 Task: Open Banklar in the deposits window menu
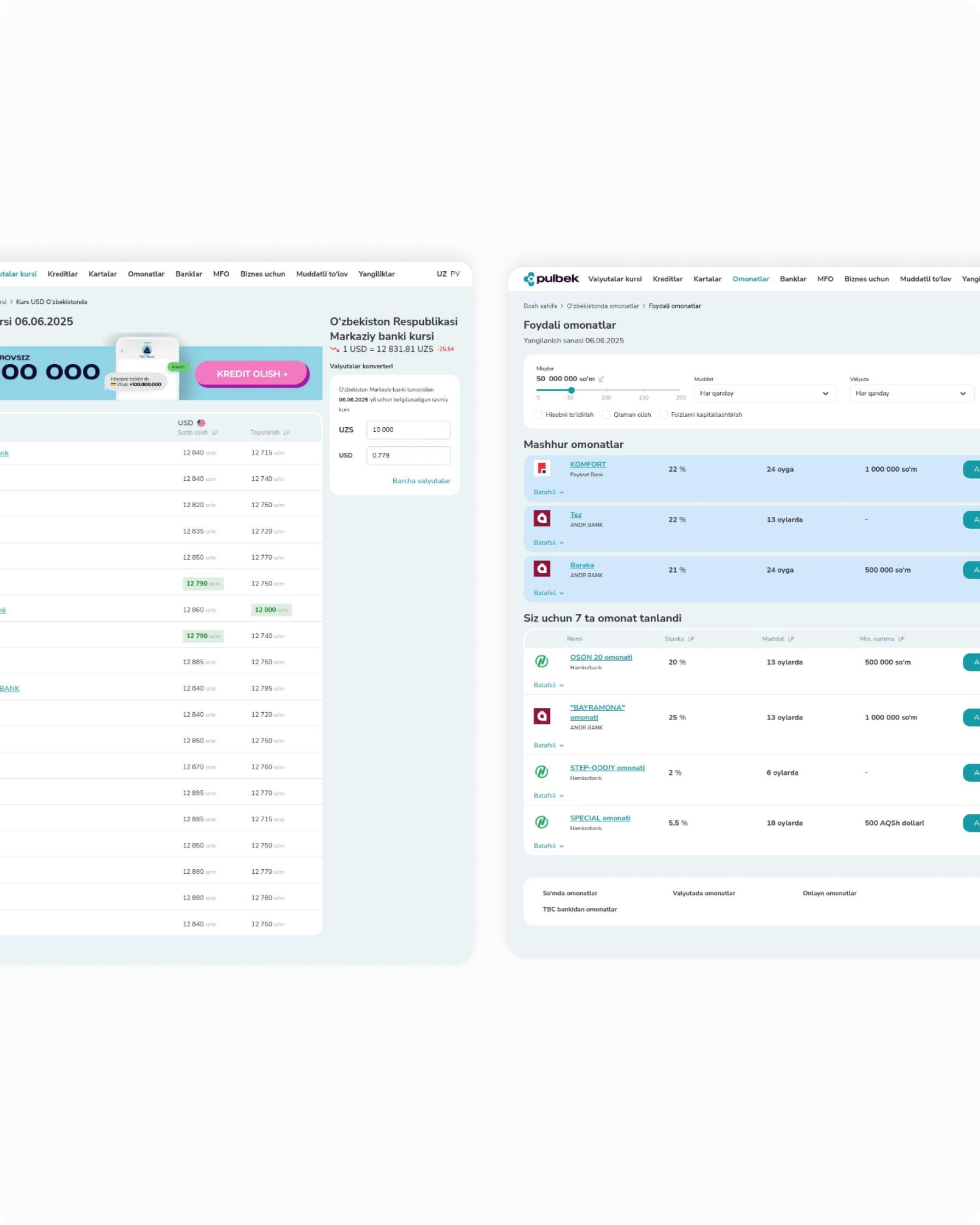click(x=793, y=279)
